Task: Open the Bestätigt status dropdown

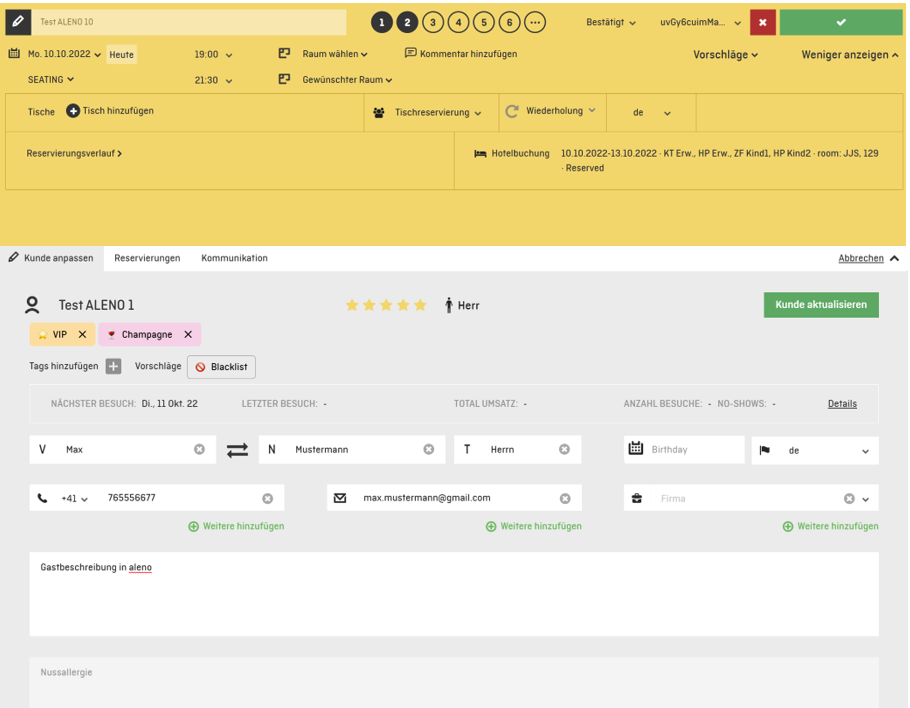Action: (611, 22)
